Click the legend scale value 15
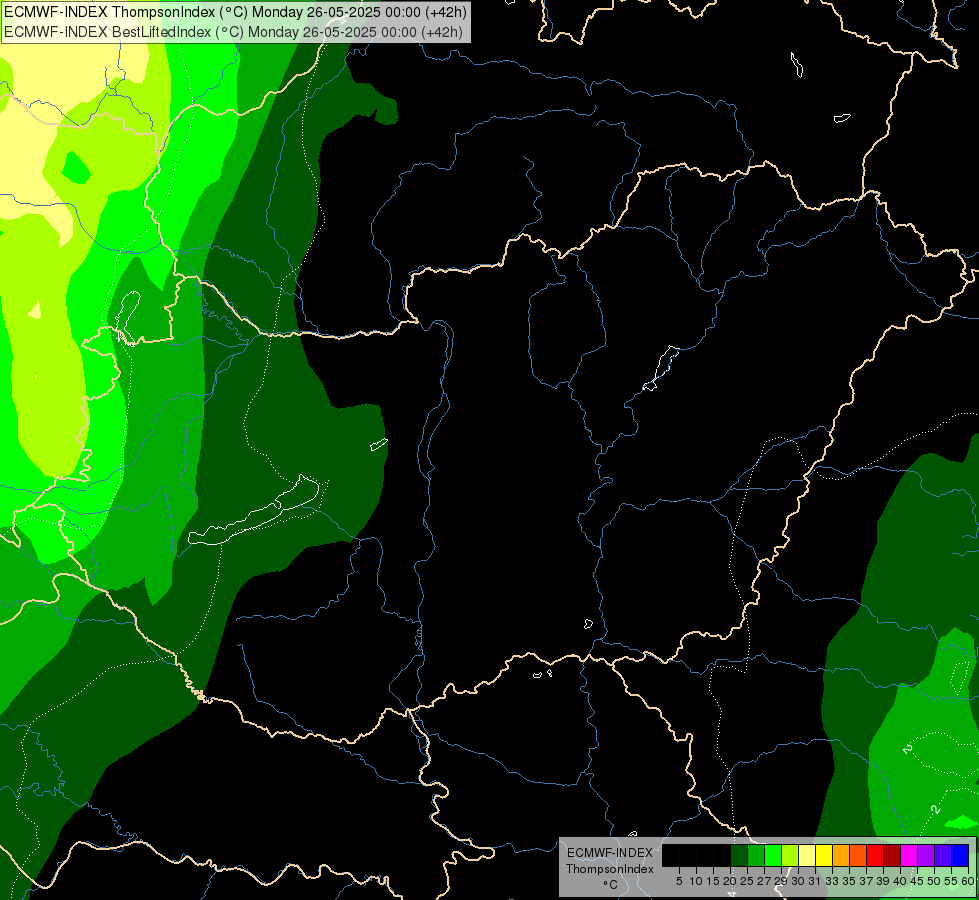 tap(713, 881)
